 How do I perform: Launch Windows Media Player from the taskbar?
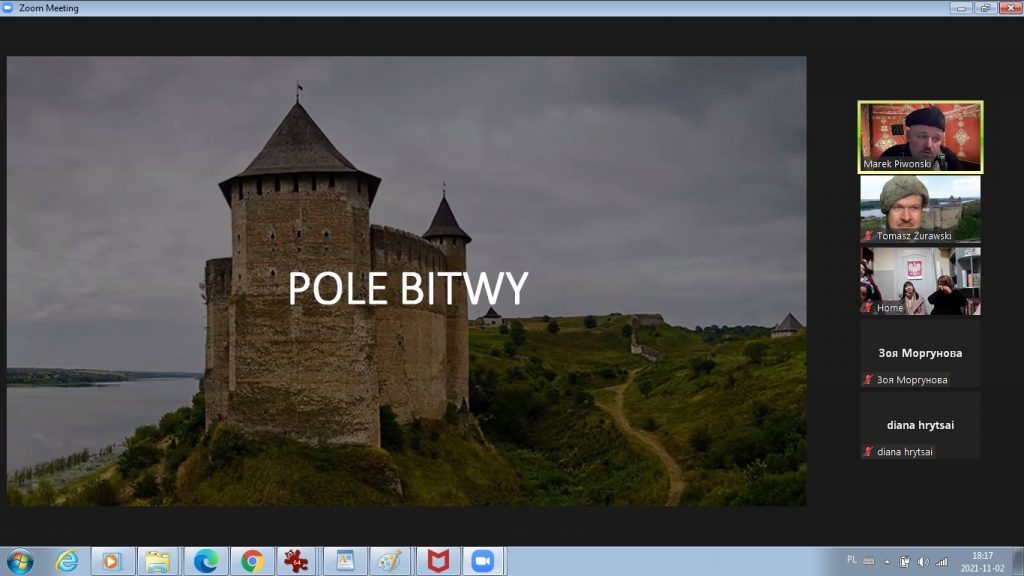(x=112, y=561)
